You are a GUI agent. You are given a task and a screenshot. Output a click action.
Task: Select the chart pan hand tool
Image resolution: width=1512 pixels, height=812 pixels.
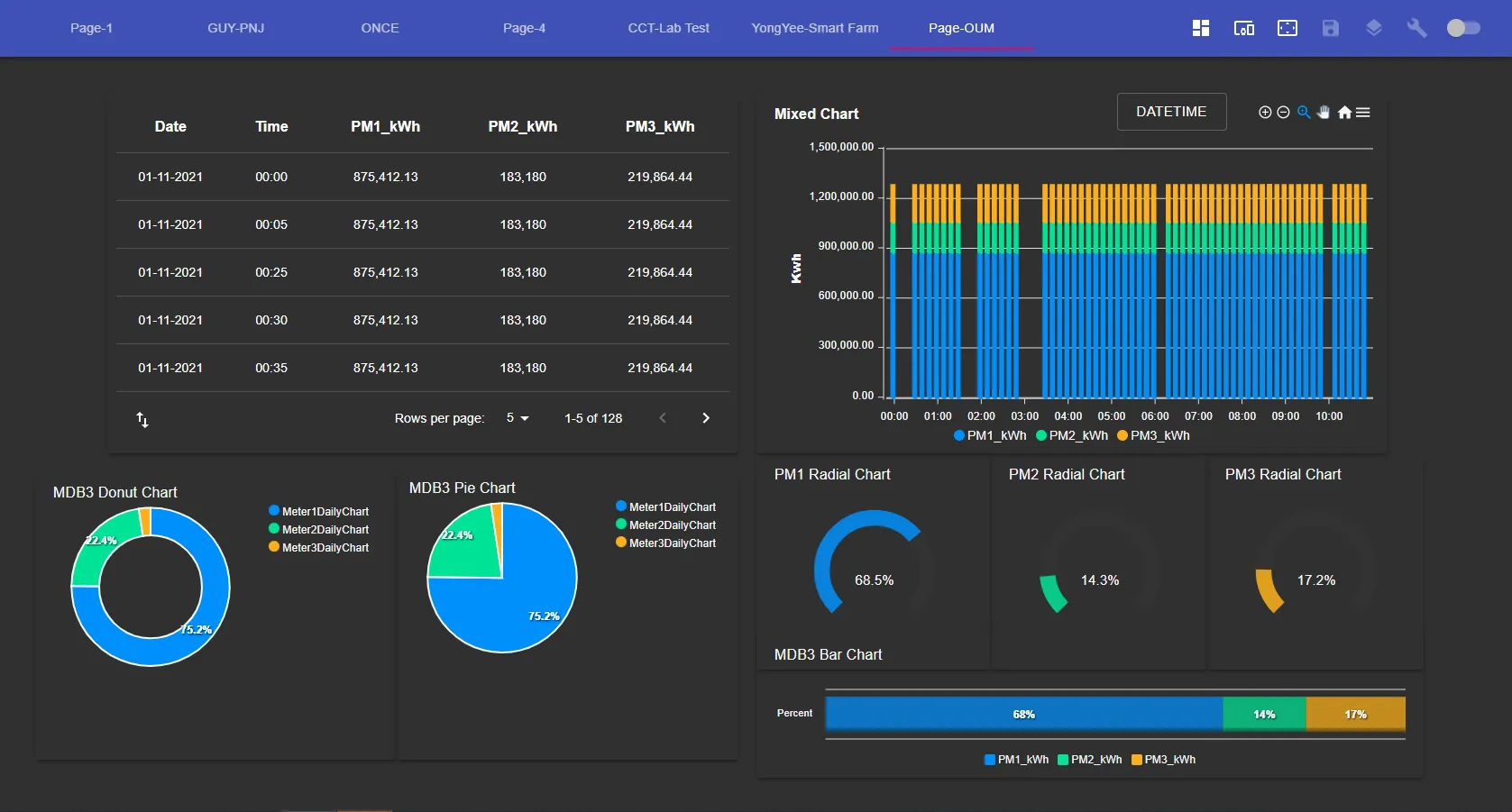(x=1324, y=113)
